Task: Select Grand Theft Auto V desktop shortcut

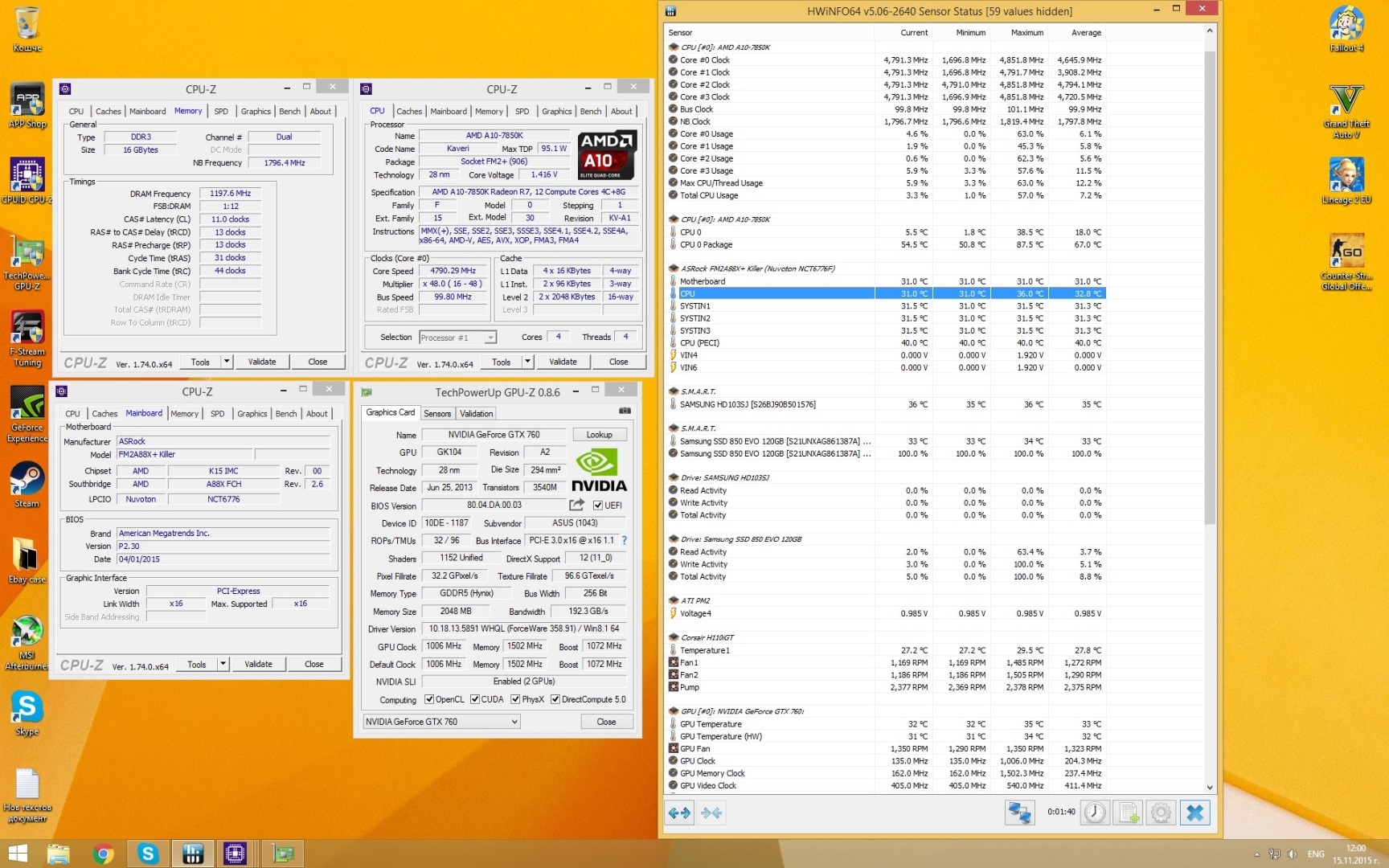Action: (1346, 110)
